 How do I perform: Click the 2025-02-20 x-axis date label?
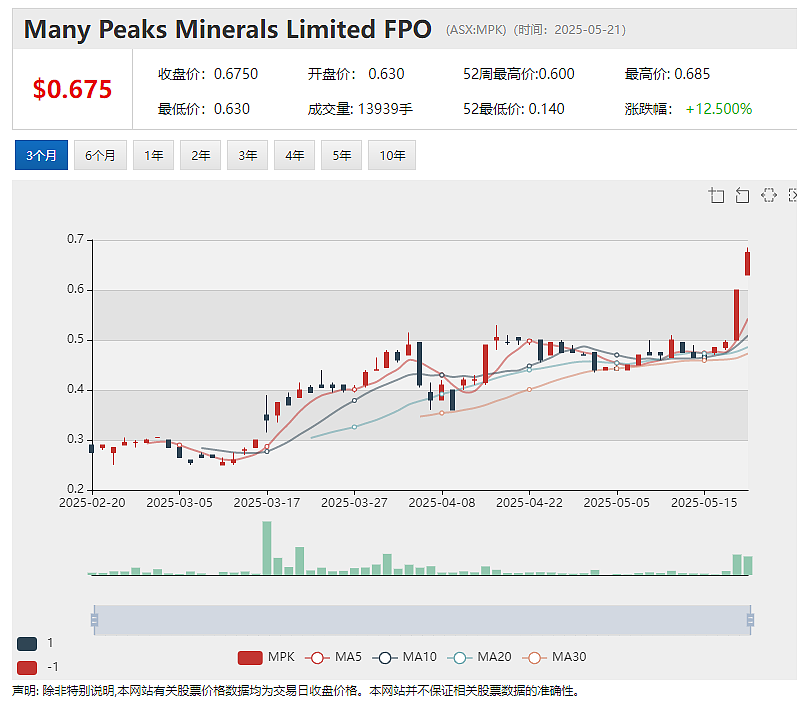(x=92, y=503)
